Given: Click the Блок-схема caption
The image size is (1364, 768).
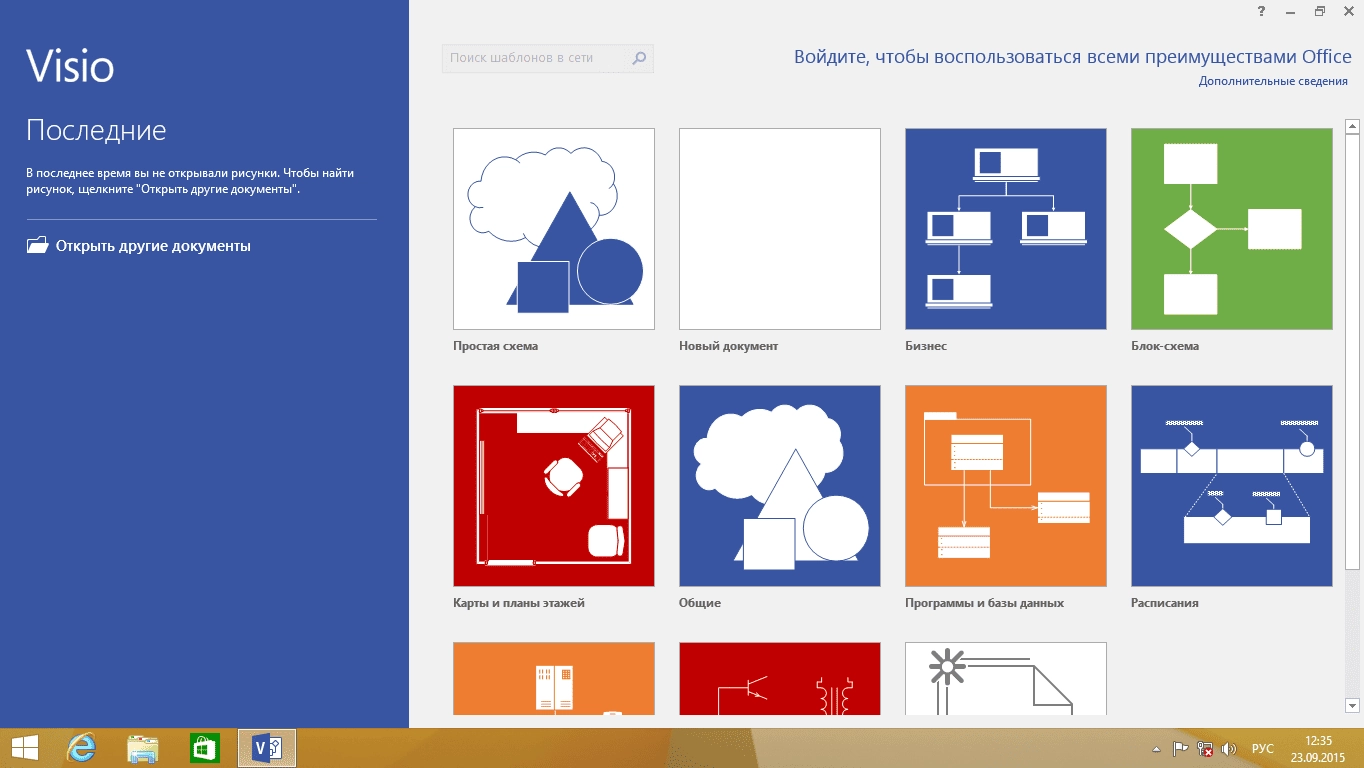Looking at the screenshot, I should point(1165,346).
